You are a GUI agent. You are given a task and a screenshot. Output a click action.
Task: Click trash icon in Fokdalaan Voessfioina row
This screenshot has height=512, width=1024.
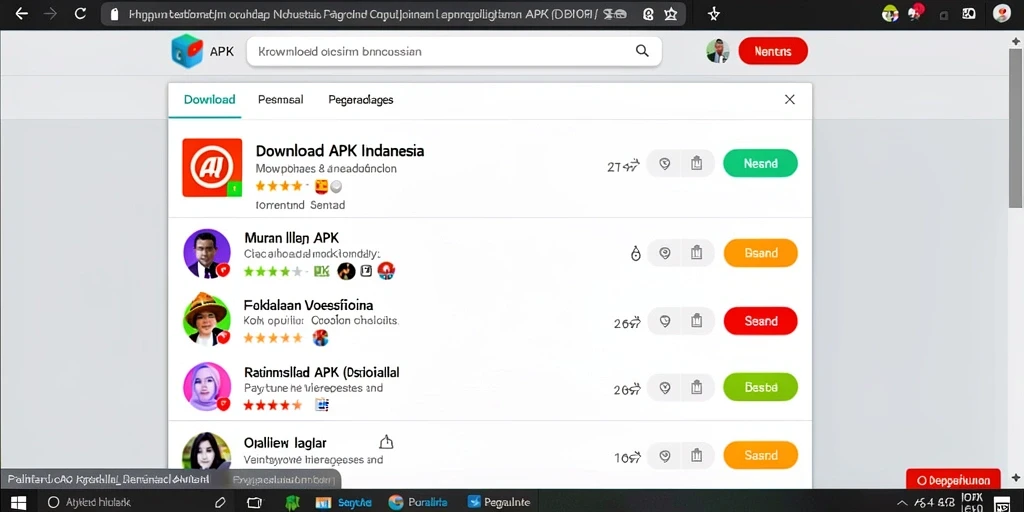tap(696, 321)
